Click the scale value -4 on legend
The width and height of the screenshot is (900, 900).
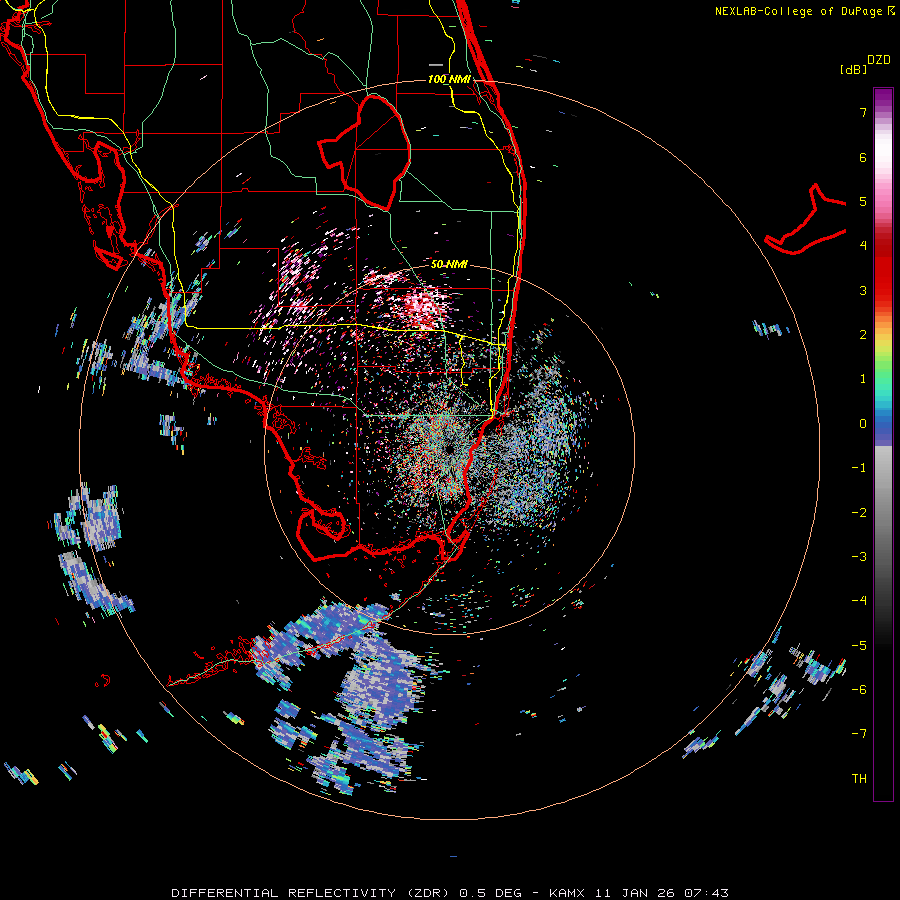pos(859,601)
